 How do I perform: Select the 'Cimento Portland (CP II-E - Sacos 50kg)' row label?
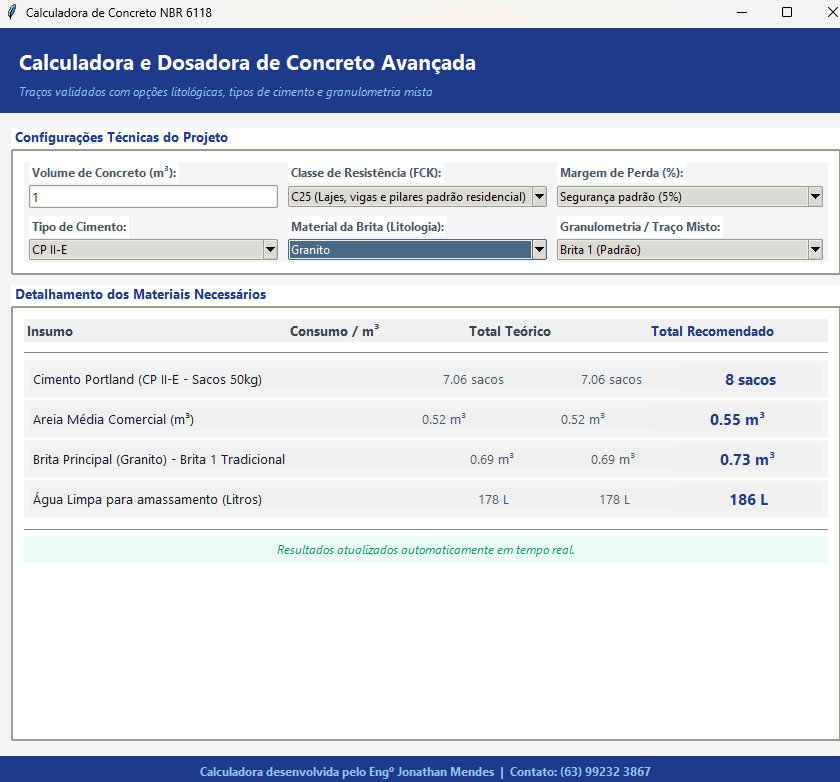(x=147, y=380)
